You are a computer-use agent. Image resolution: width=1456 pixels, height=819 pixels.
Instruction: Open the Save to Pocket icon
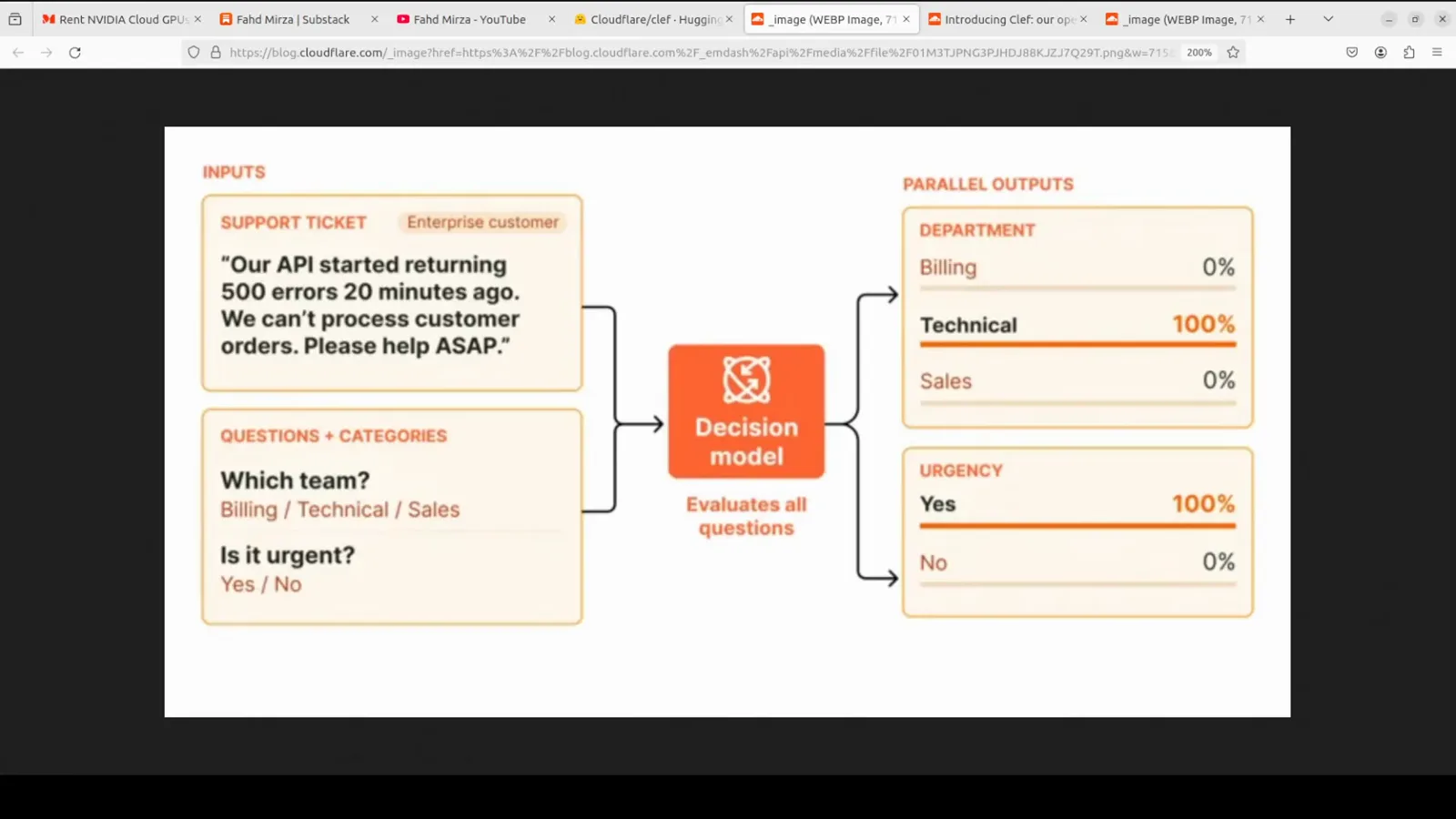click(x=1352, y=53)
